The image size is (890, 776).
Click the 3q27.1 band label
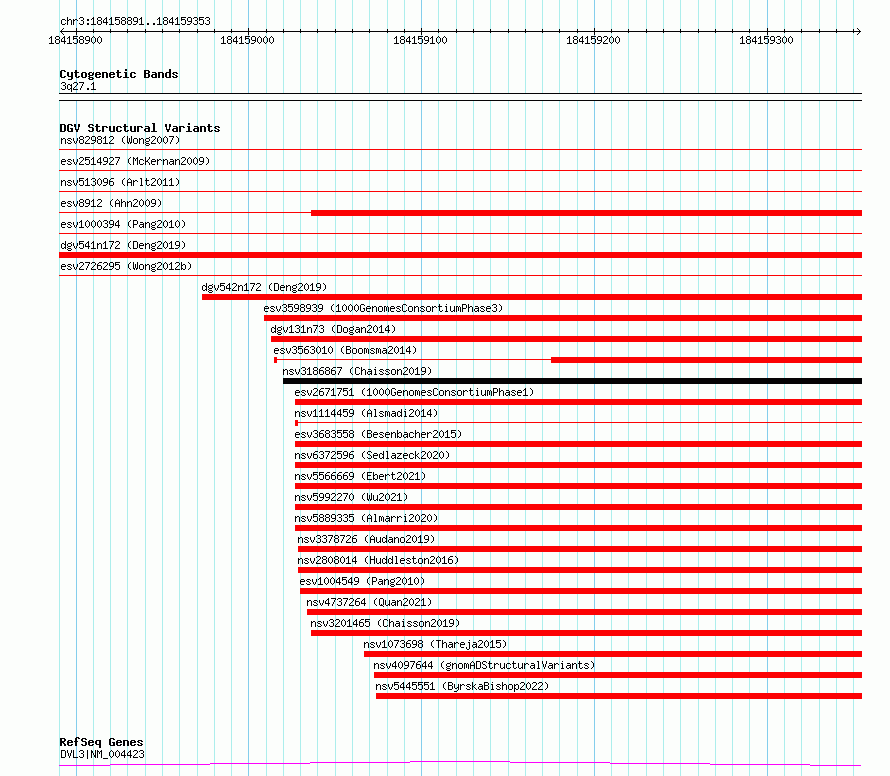tap(78, 86)
